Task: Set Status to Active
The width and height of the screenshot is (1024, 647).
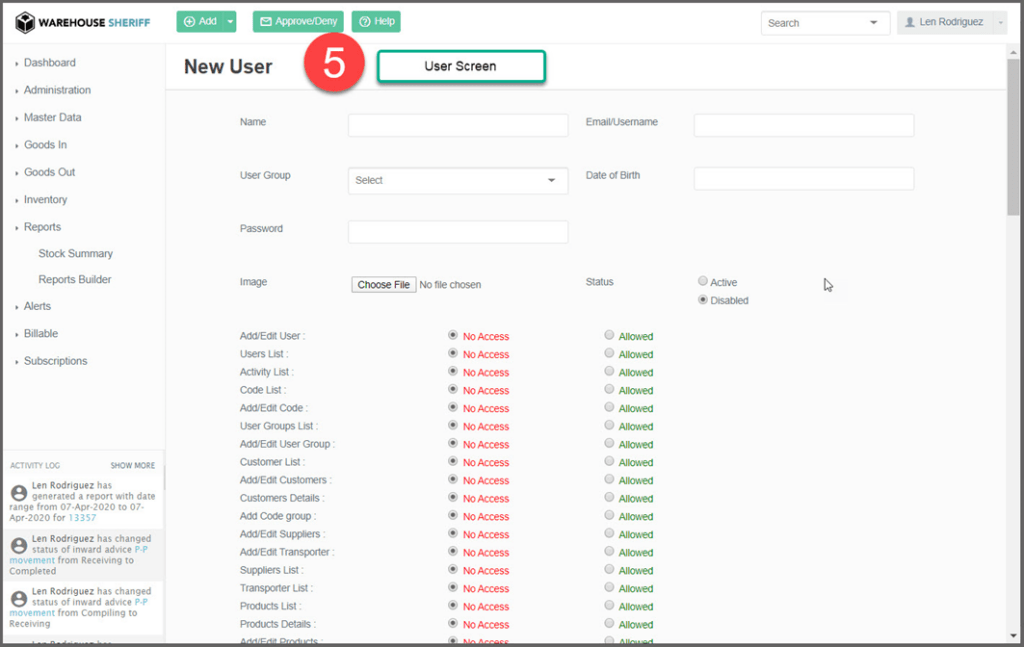Action: coord(703,282)
